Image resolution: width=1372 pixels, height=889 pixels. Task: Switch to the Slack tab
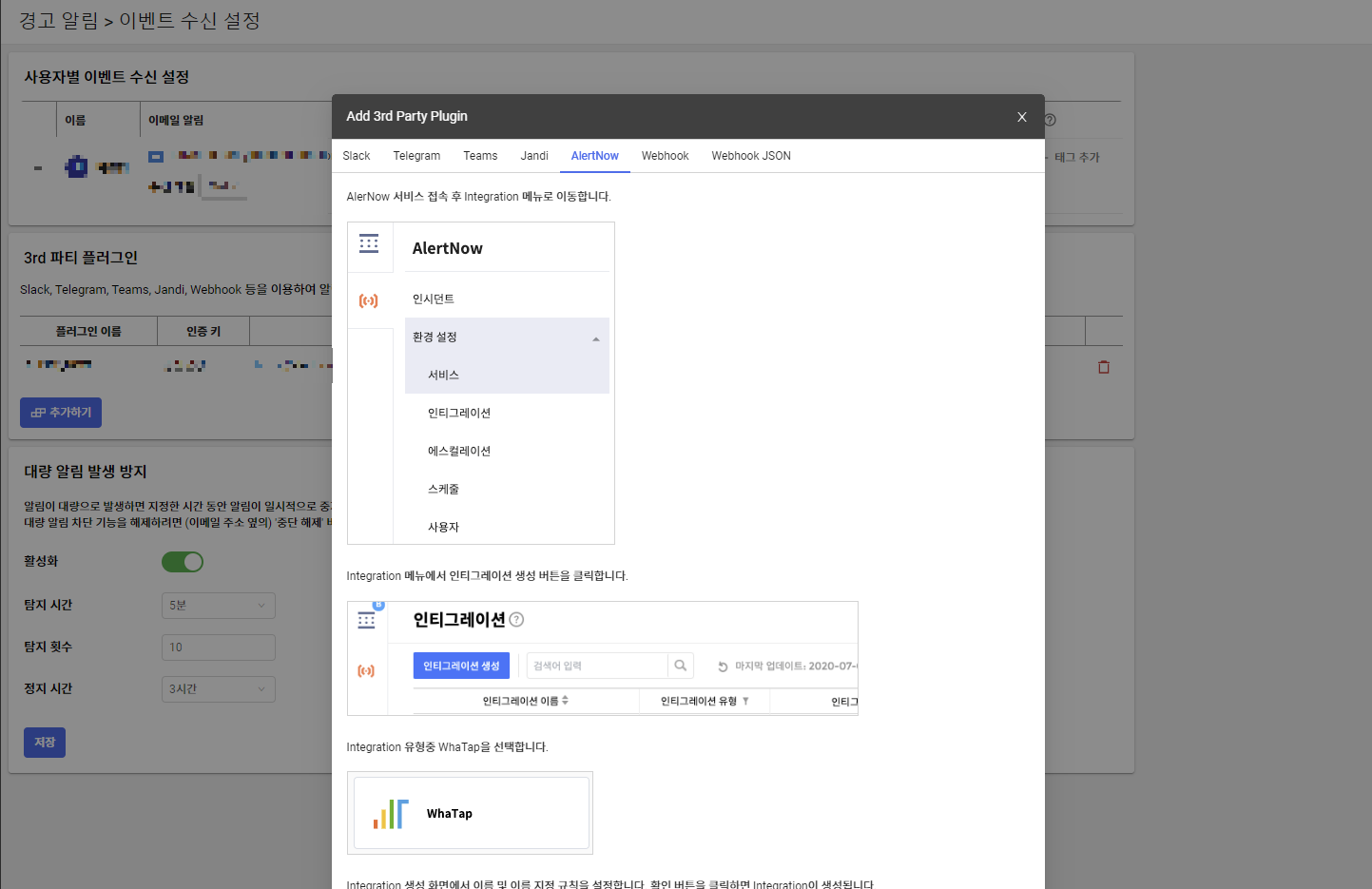coord(357,156)
